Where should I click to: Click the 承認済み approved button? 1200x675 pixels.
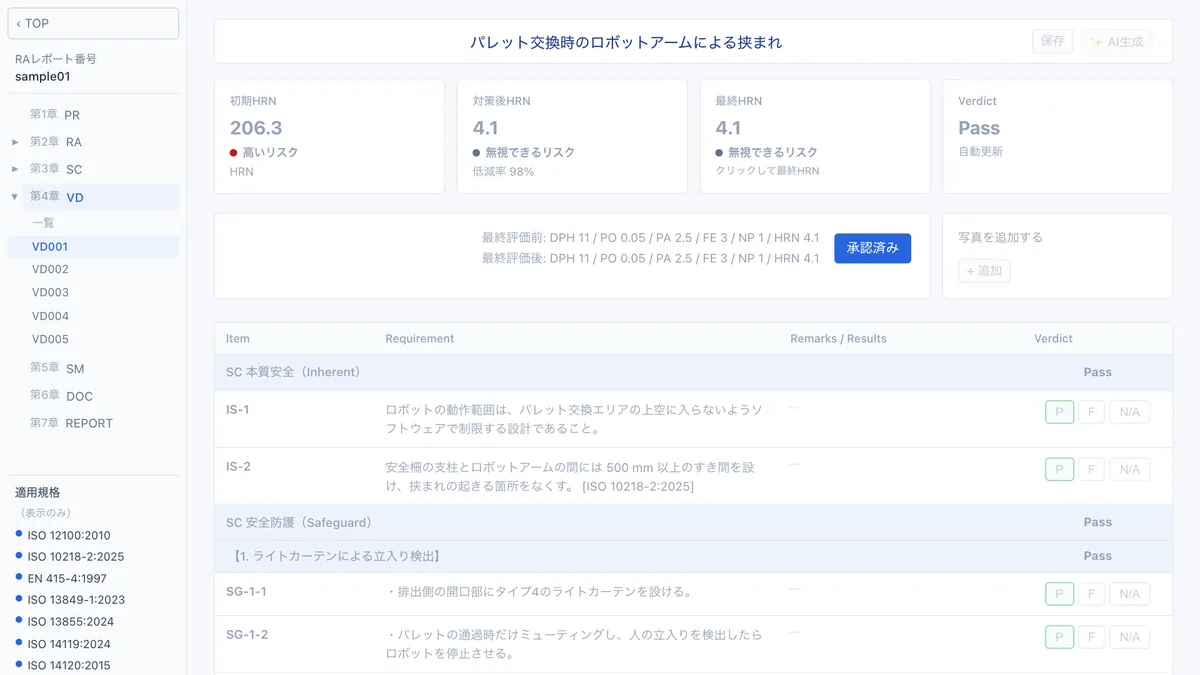point(872,248)
